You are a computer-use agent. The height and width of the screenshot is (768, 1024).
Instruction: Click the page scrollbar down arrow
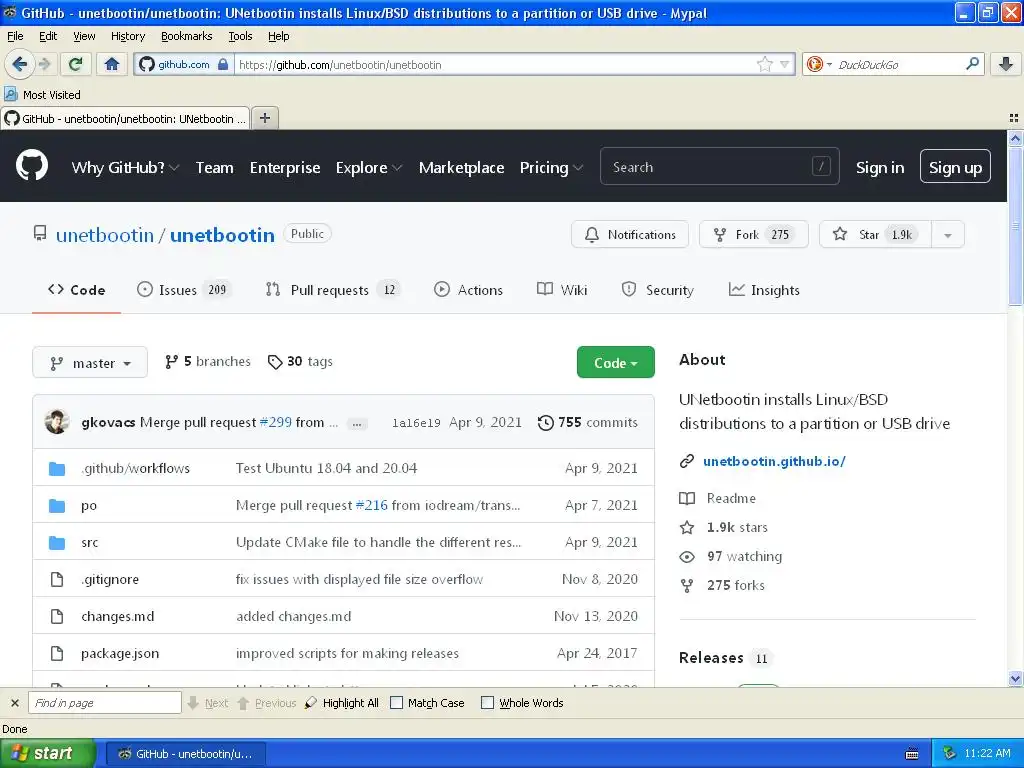tap(1015, 678)
